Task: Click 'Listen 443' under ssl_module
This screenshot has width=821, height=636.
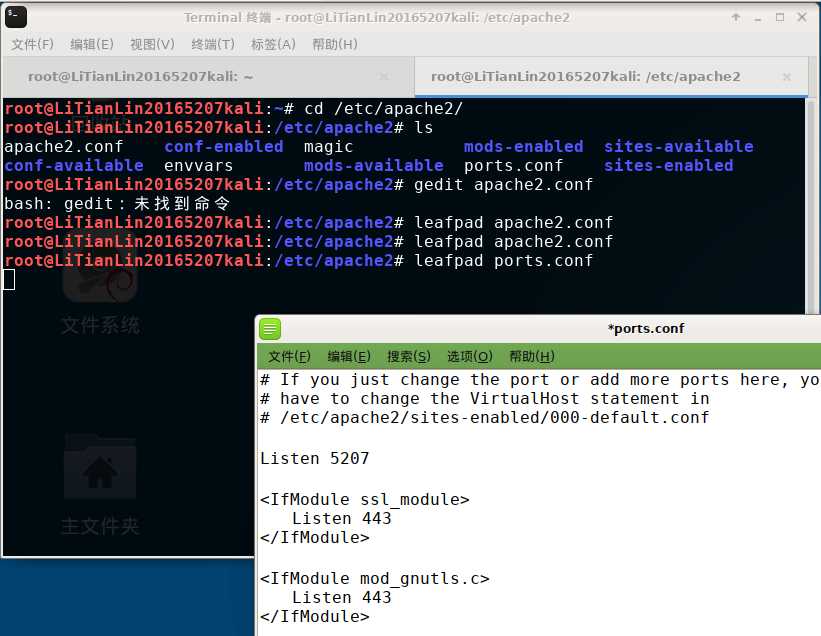Action: pos(341,518)
